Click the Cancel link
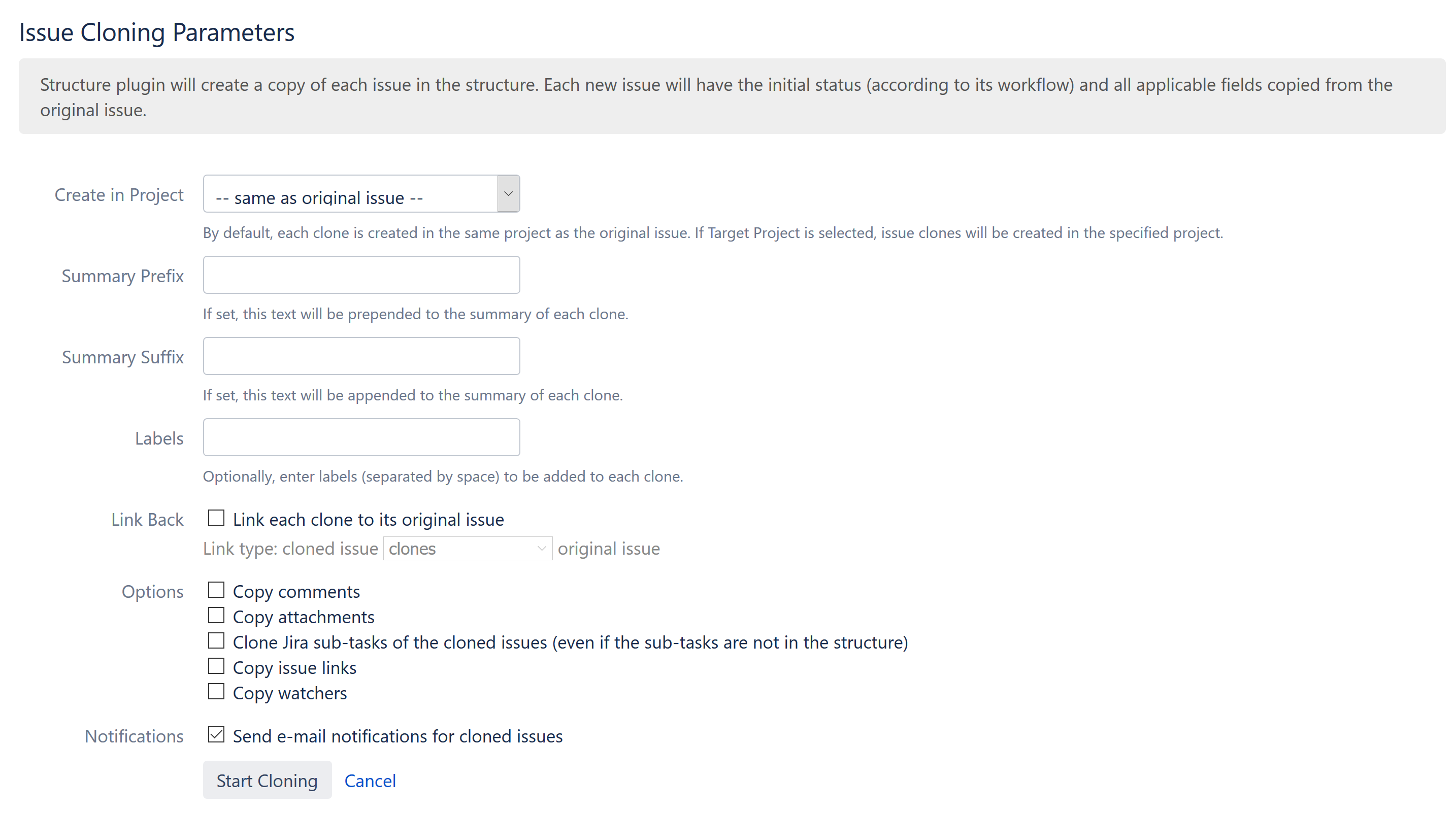The width and height of the screenshot is (1456, 813). [x=370, y=780]
